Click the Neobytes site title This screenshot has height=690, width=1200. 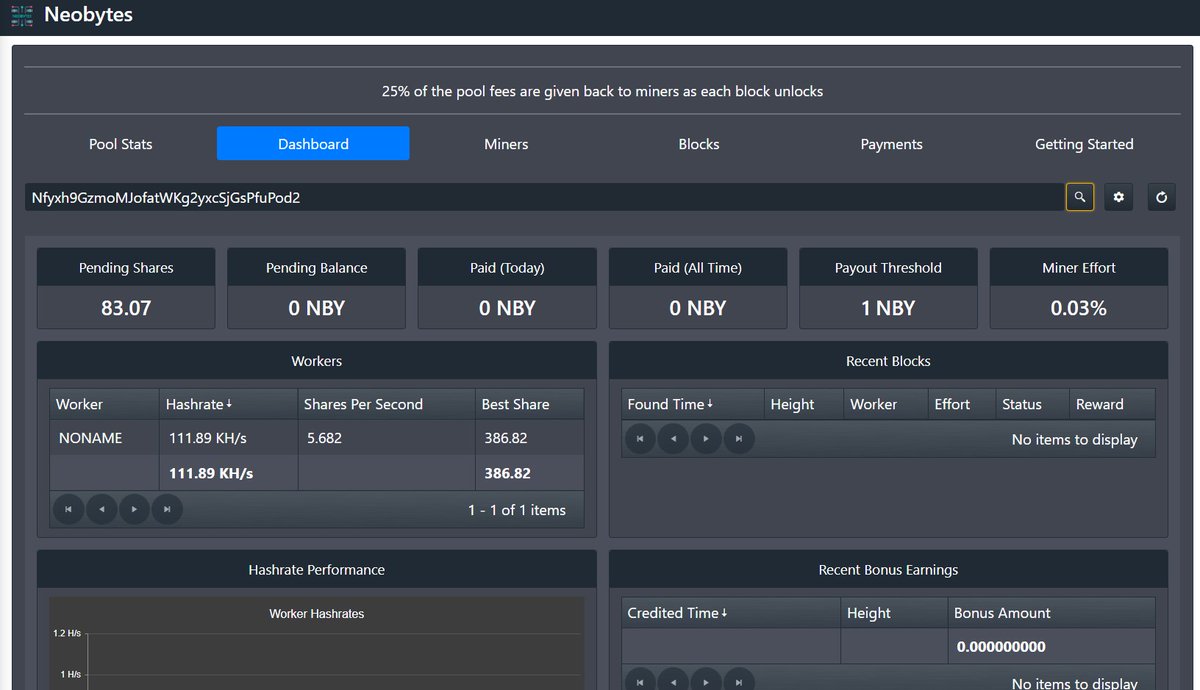coord(88,15)
